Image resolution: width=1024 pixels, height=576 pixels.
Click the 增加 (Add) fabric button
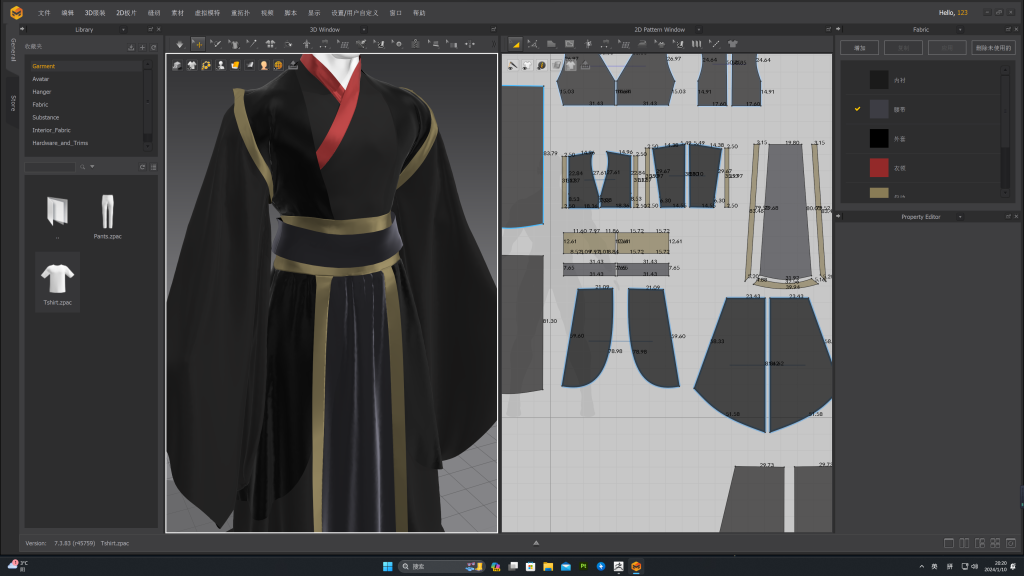click(x=859, y=48)
